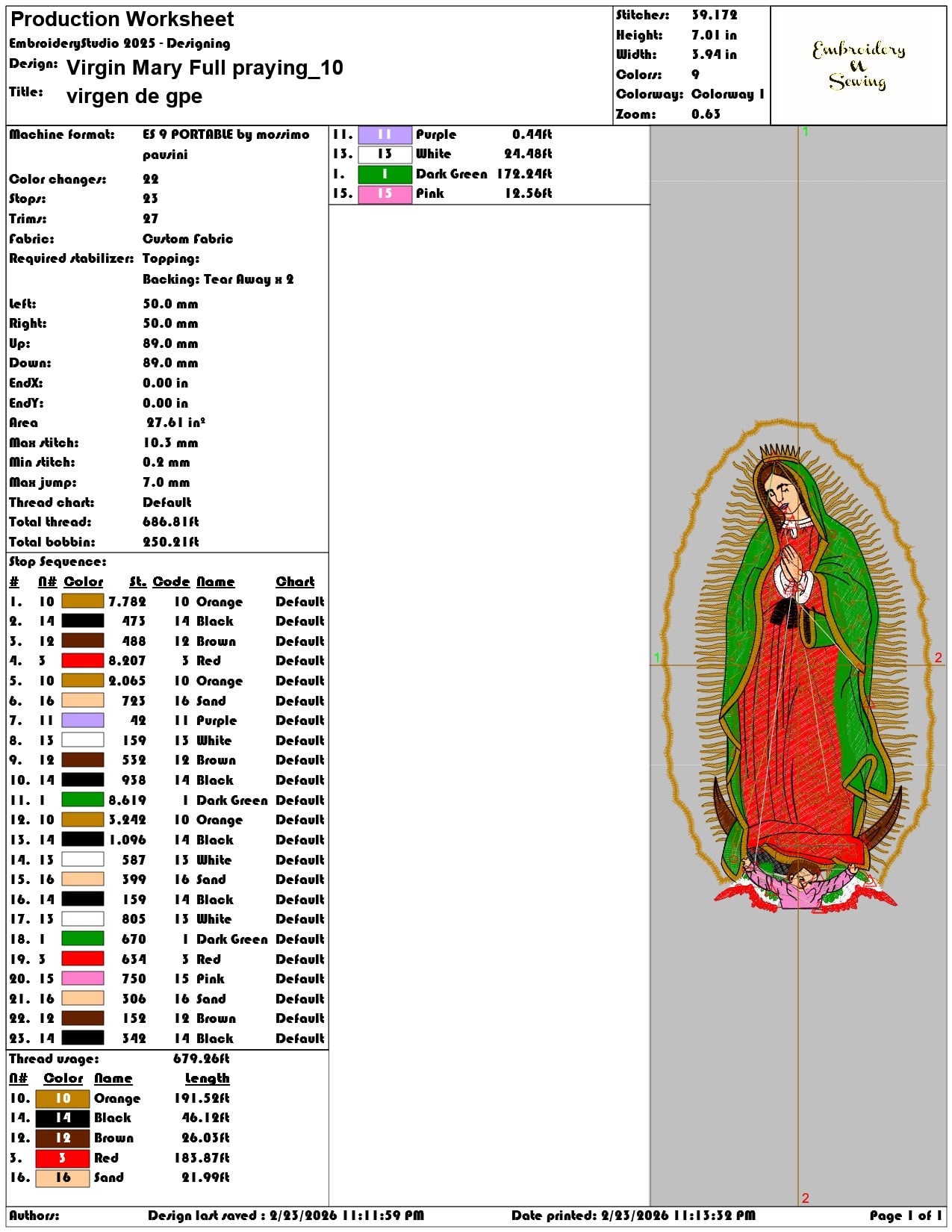This screenshot has width=952, height=1232.
Task: Click the Height value 7.01 in
Action: (714, 35)
